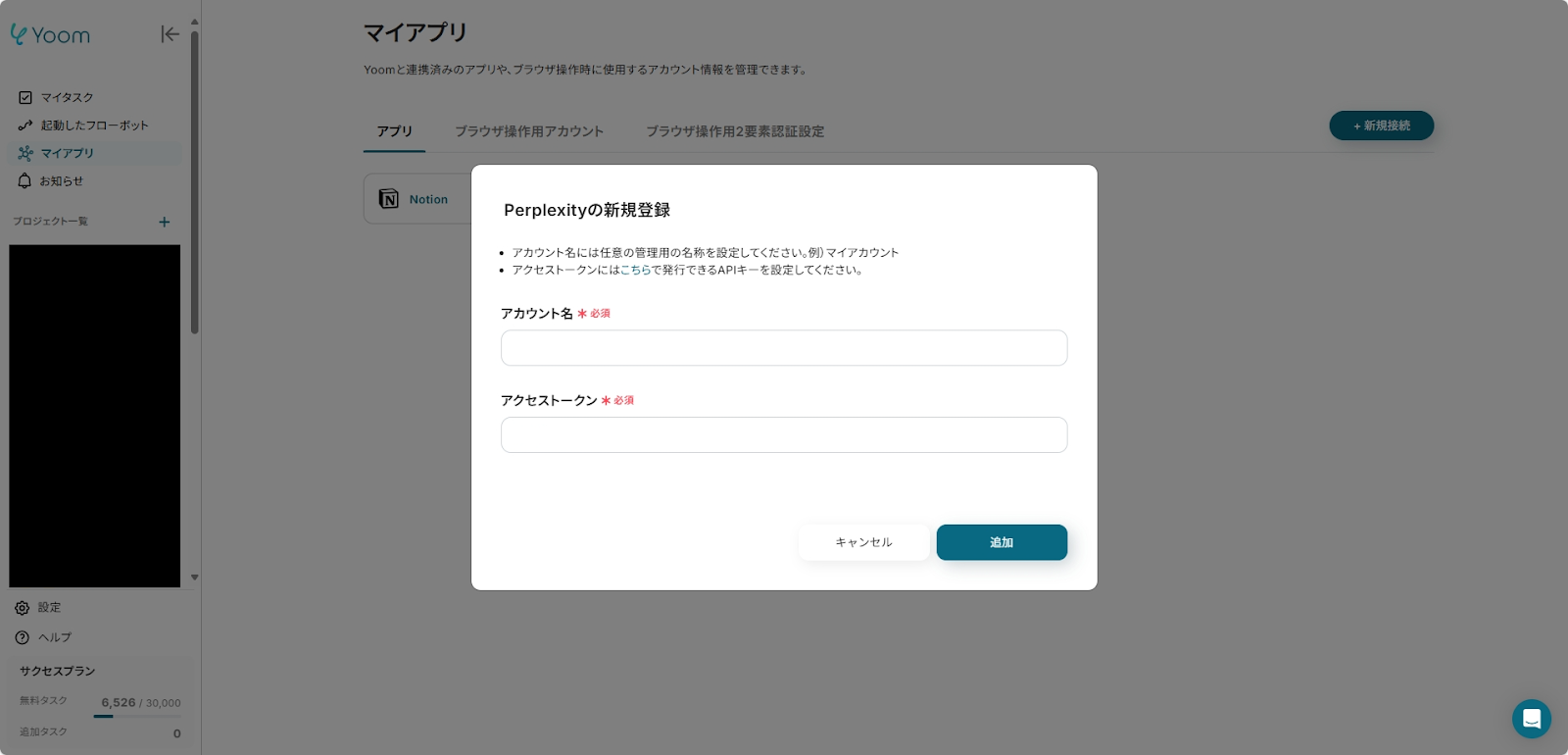Click the マイタスク checkbox icon

pos(25,97)
